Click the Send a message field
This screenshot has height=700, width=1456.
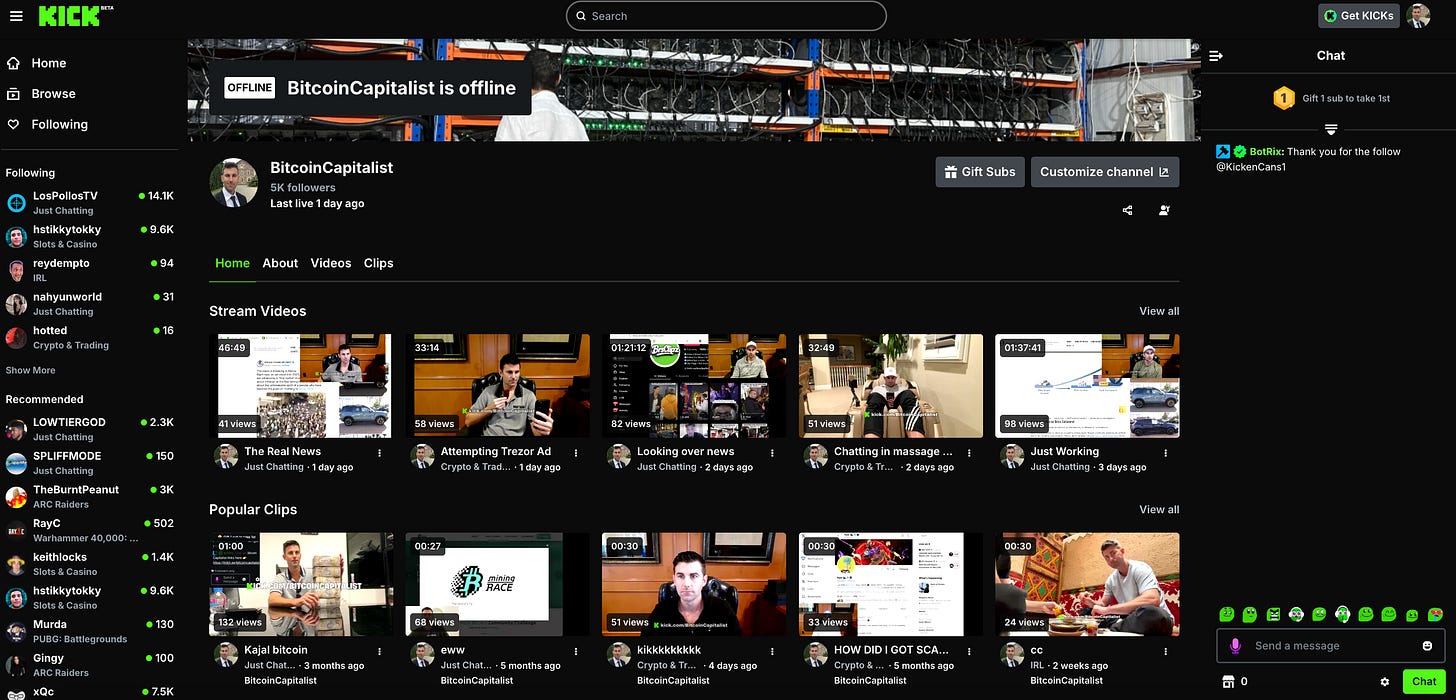(1331, 646)
